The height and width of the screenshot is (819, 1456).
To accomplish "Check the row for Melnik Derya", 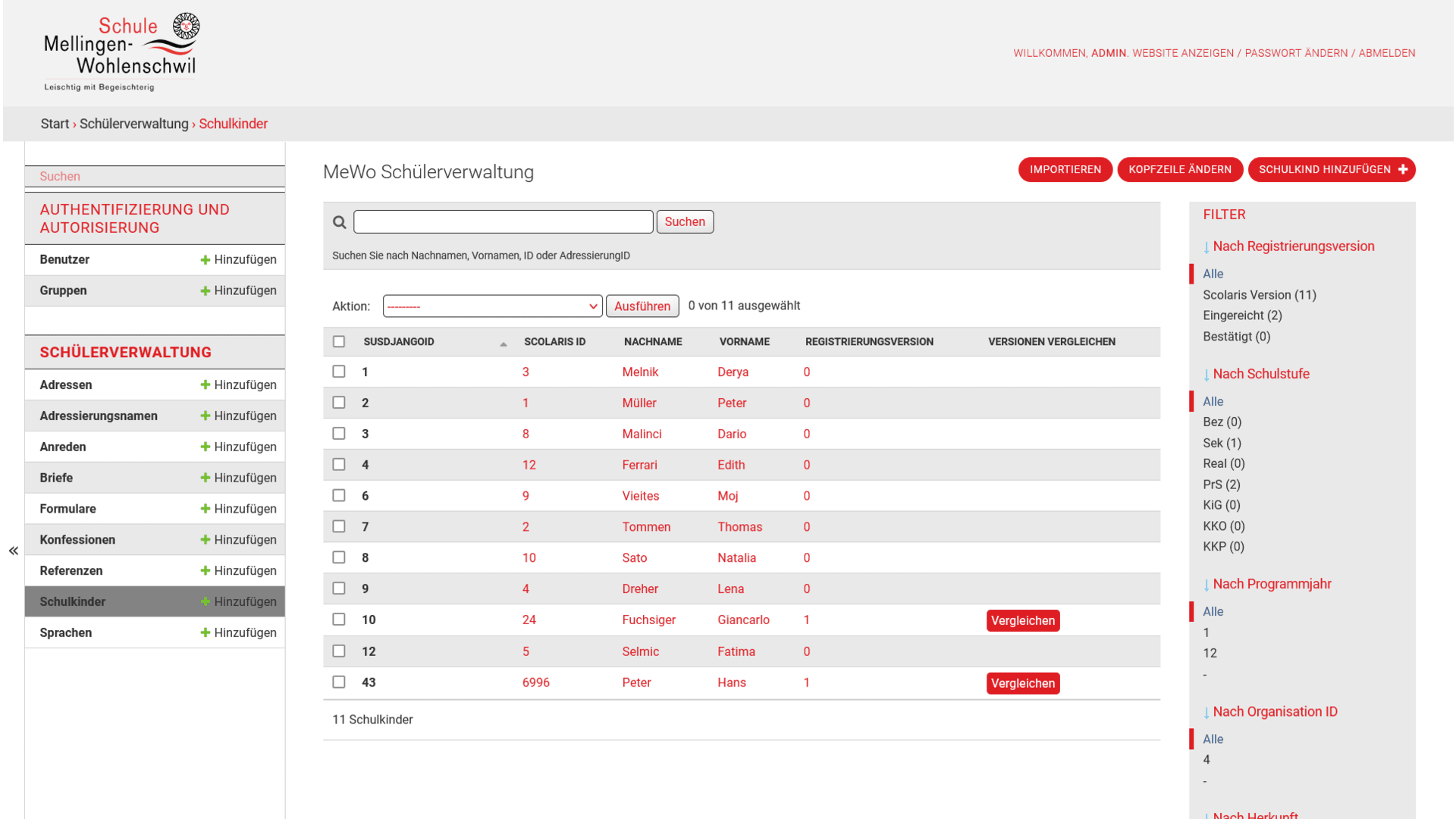I will [x=339, y=372].
